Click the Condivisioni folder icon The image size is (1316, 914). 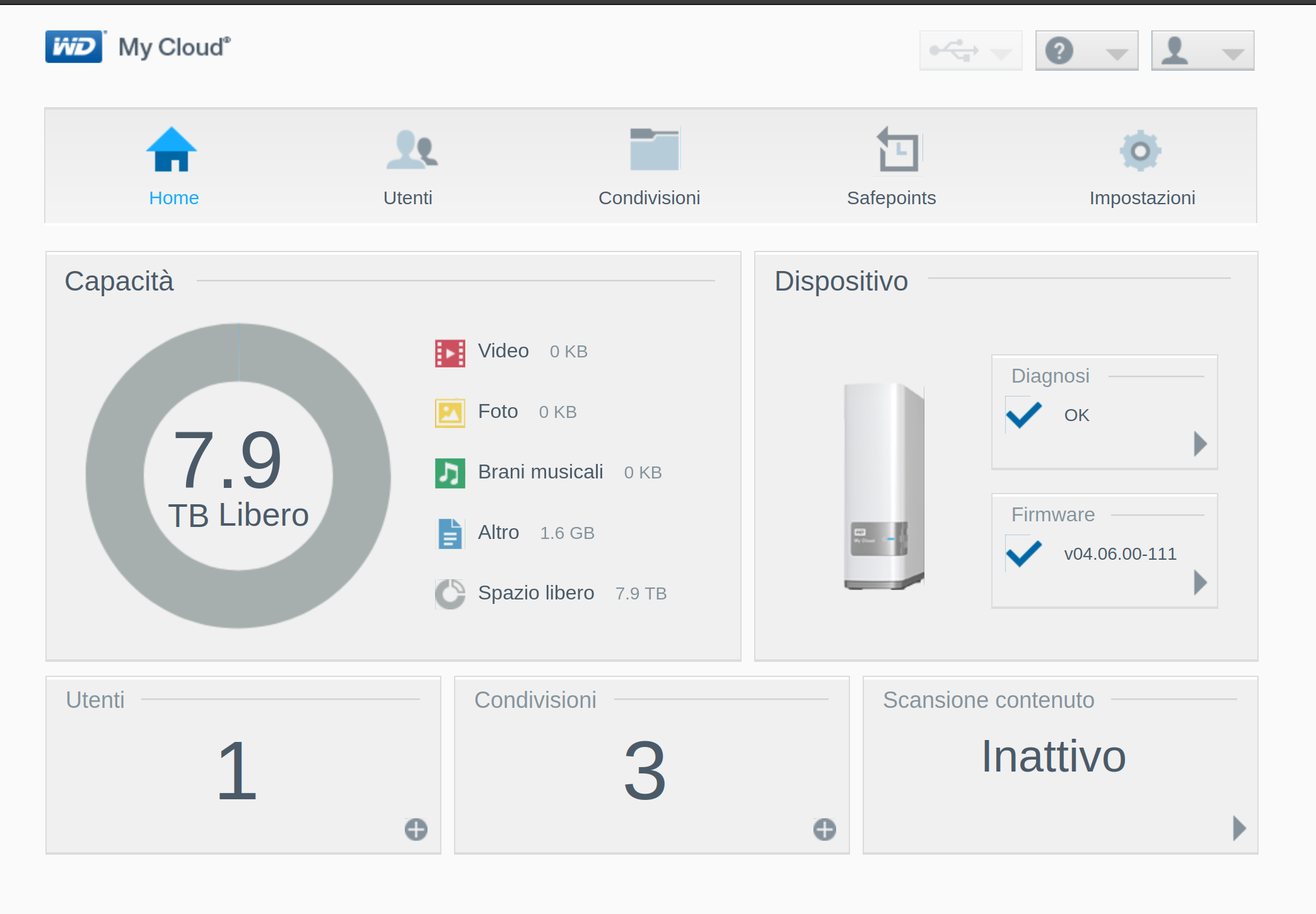pyautogui.click(x=654, y=150)
